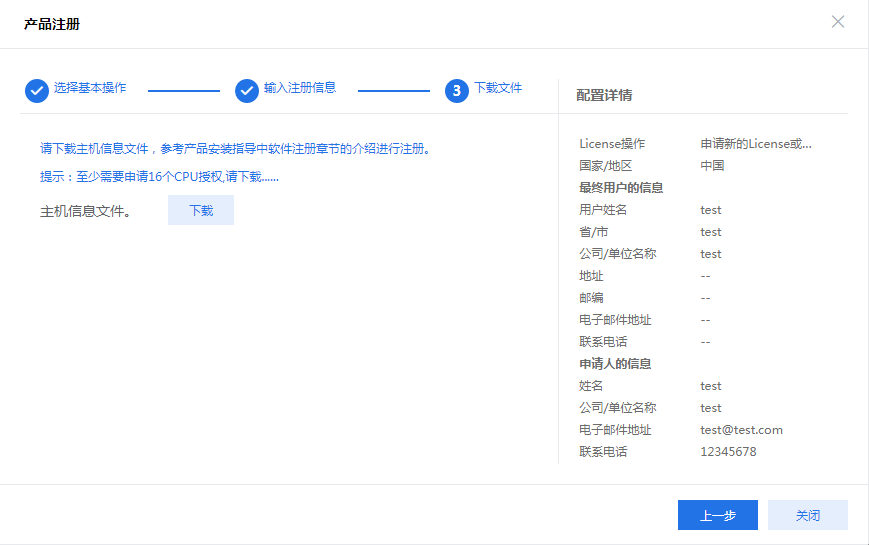Click the checkmark icon for 输入注册信息 step
The image size is (869, 545).
pos(247,91)
